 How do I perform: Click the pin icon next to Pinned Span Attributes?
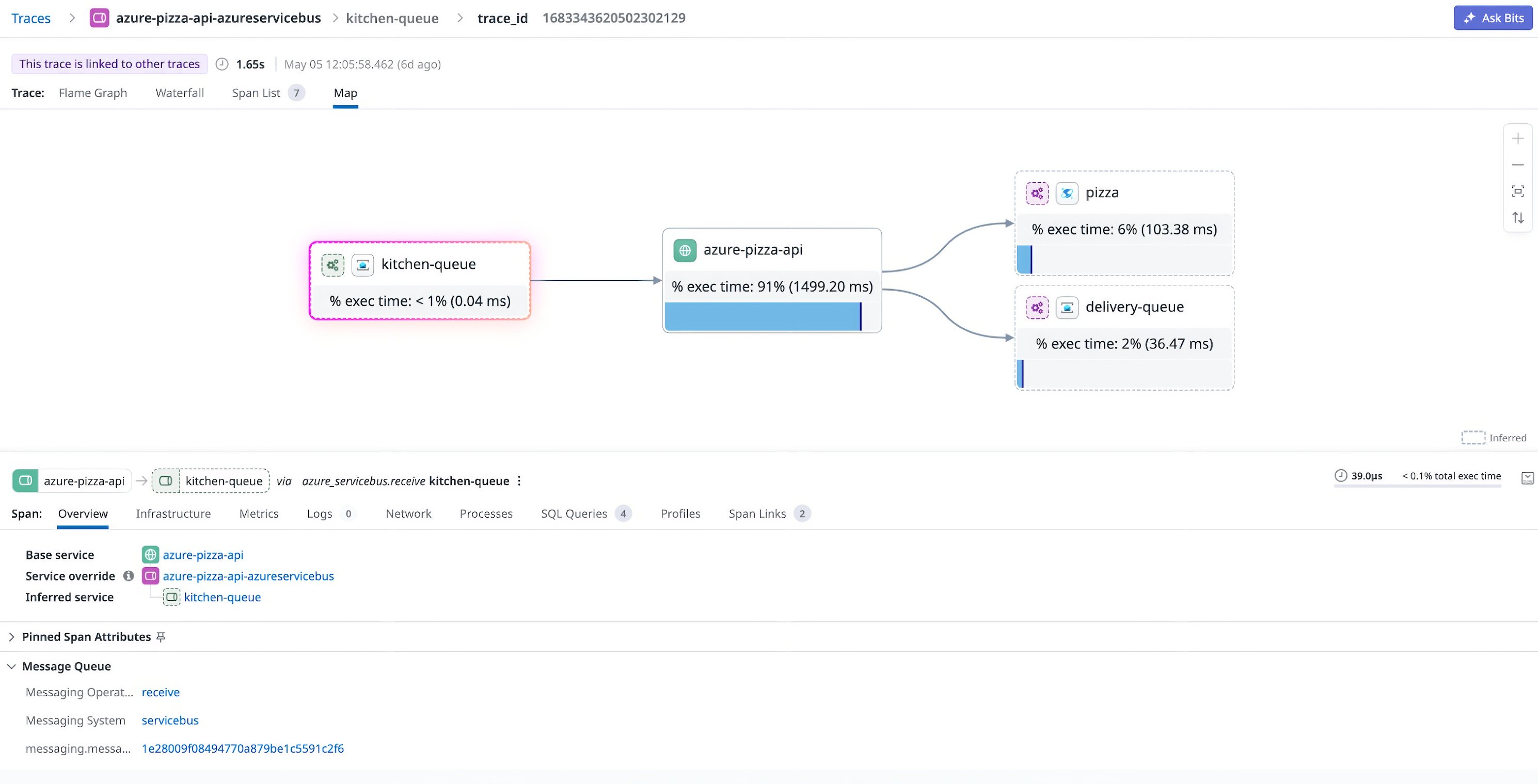click(161, 637)
